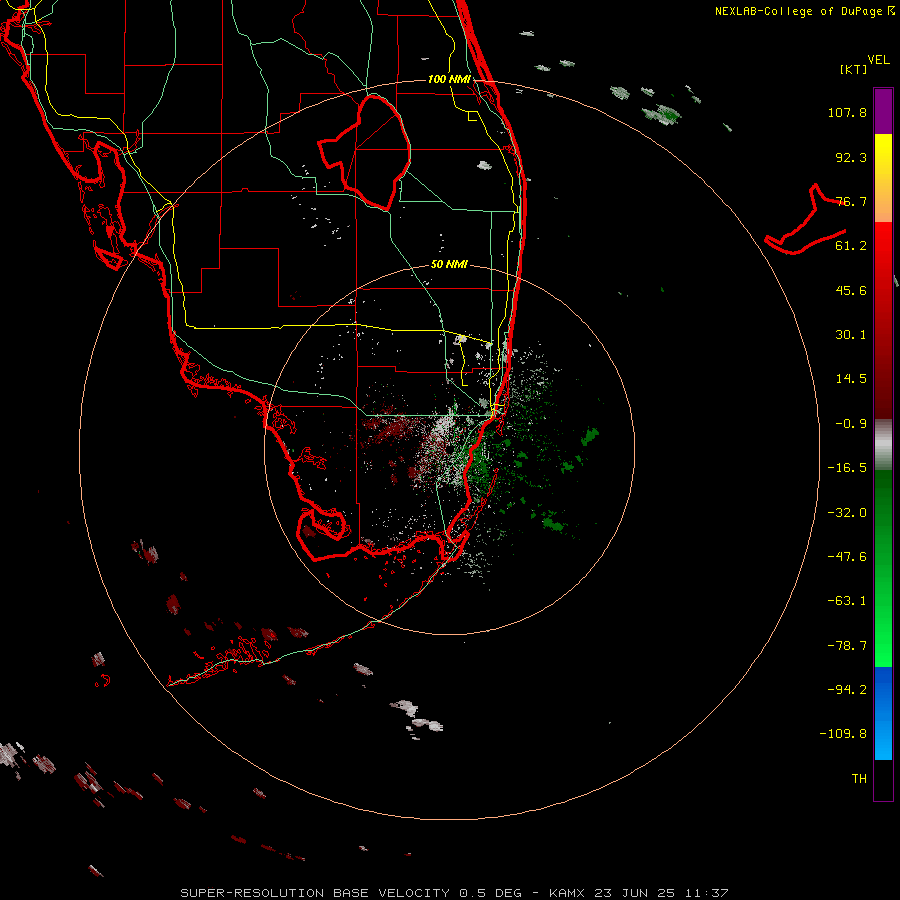Click the 100 NMI range ring label
The width and height of the screenshot is (900, 900).
coord(449,79)
